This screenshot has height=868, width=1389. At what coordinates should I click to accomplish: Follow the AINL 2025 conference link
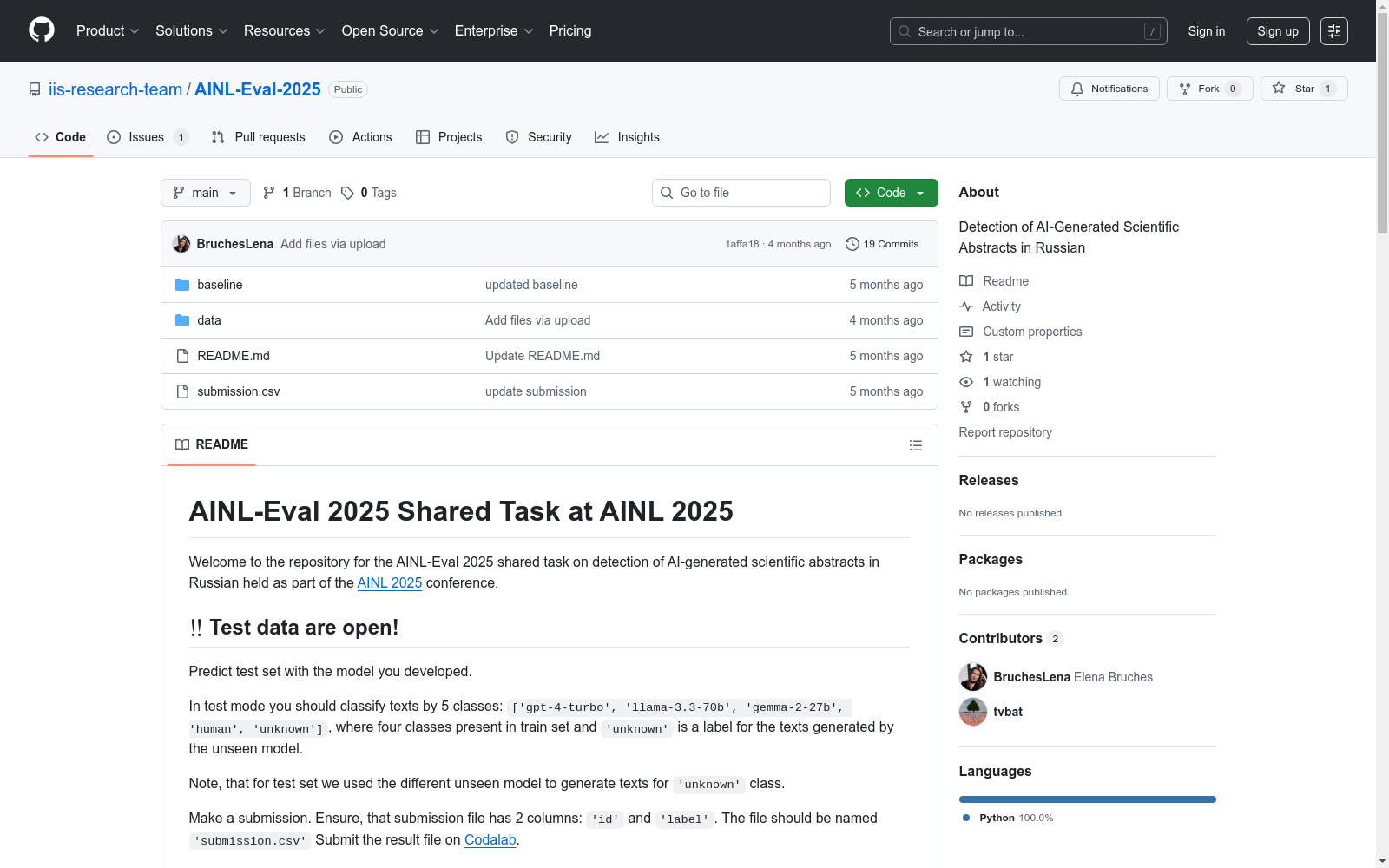(x=390, y=583)
